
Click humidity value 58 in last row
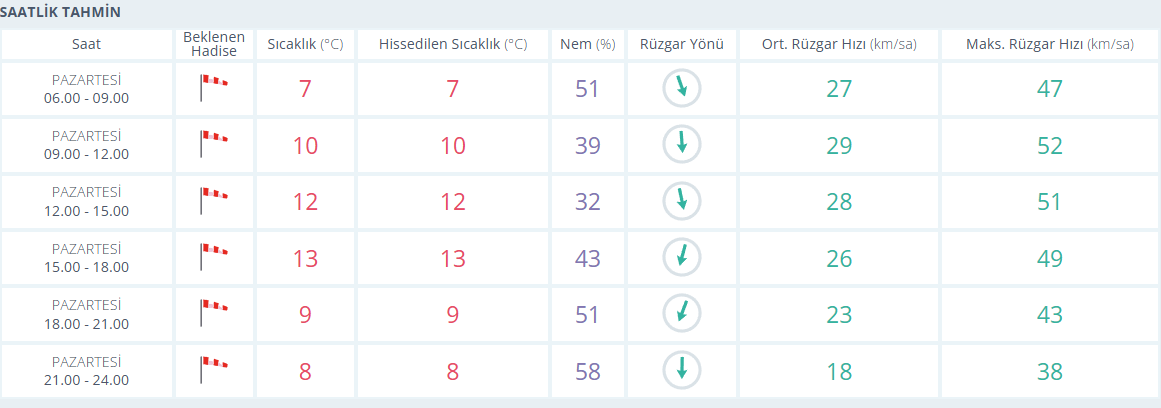[587, 371]
